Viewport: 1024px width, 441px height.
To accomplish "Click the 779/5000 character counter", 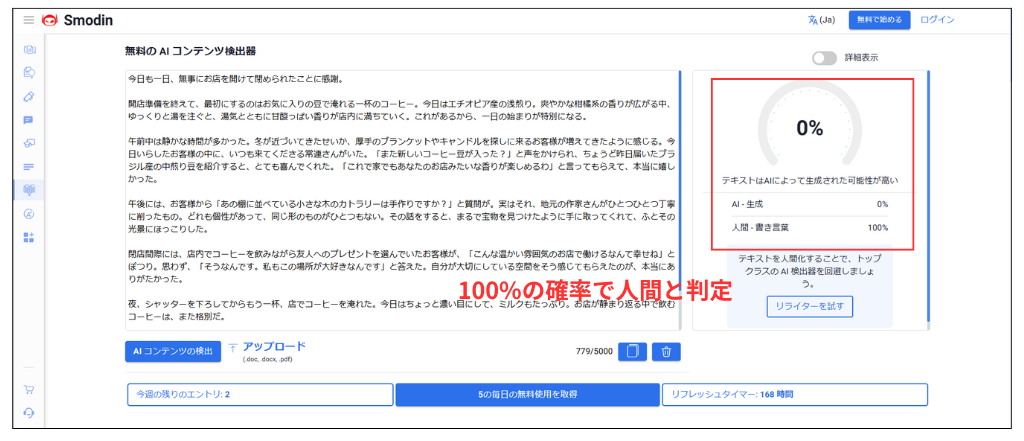I will 594,351.
